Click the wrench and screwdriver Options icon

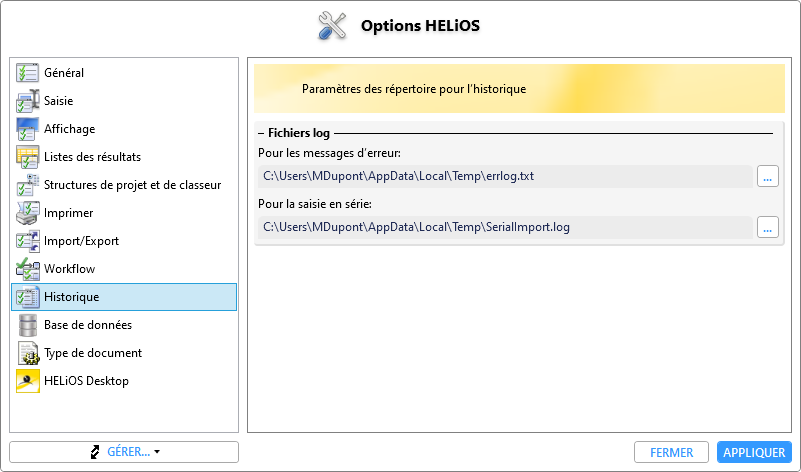tap(332, 26)
